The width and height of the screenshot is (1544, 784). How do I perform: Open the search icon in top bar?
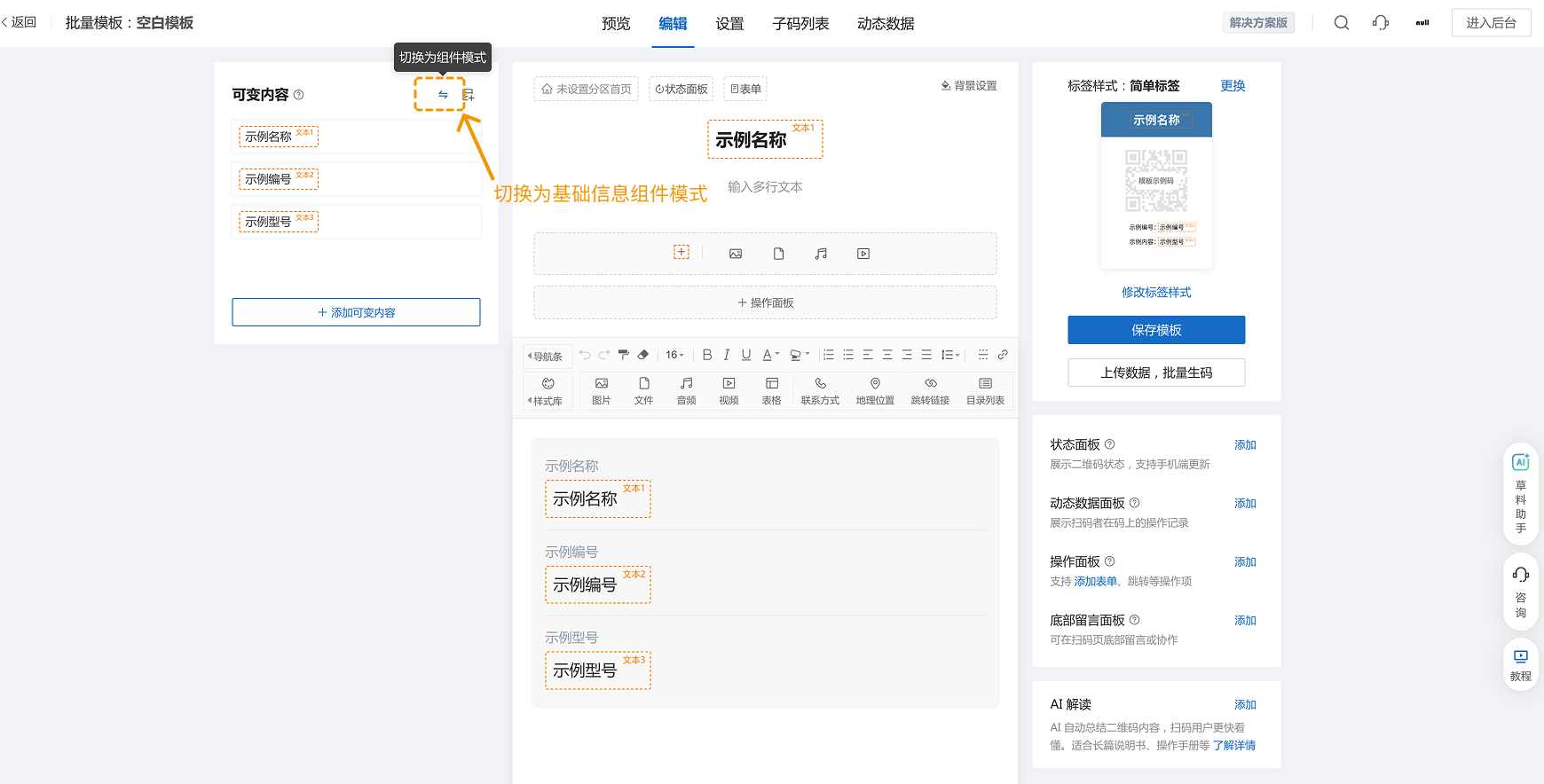pos(1342,23)
